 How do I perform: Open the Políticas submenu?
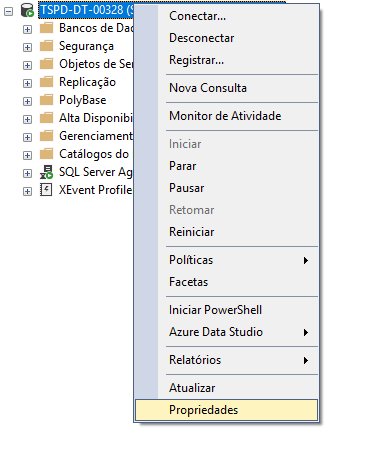[x=227, y=260]
